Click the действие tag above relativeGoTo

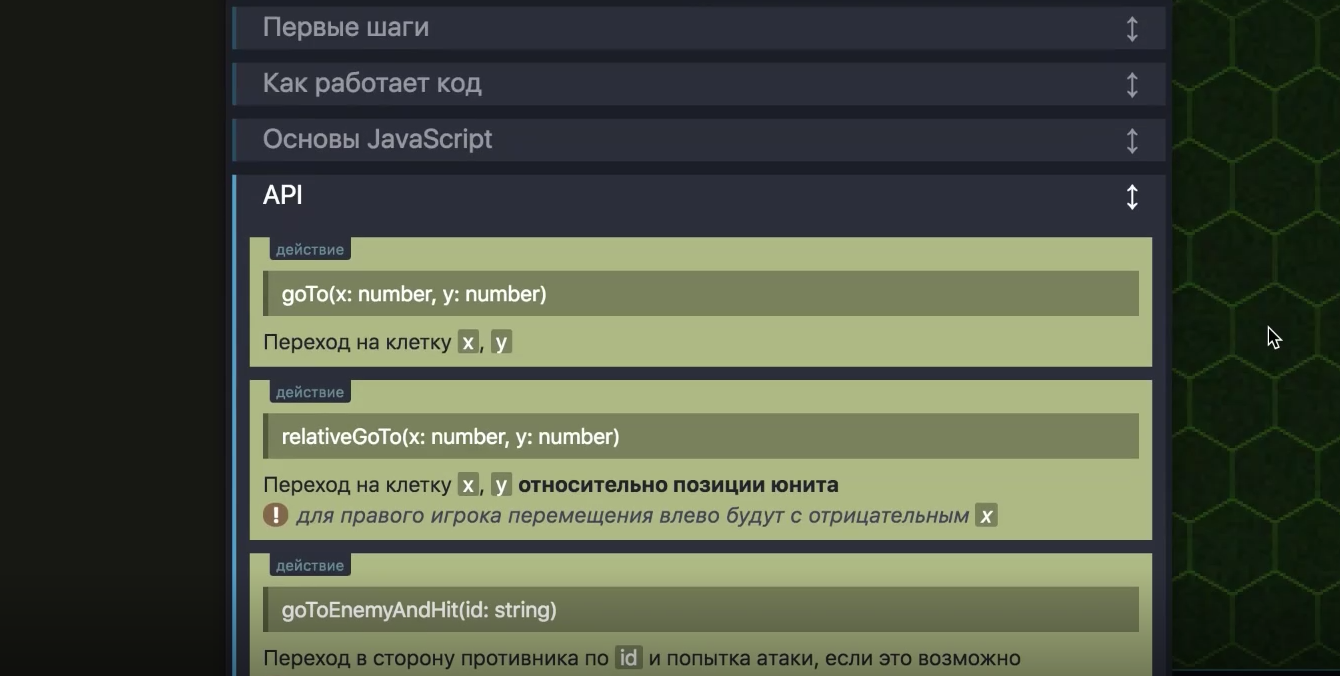tap(310, 392)
